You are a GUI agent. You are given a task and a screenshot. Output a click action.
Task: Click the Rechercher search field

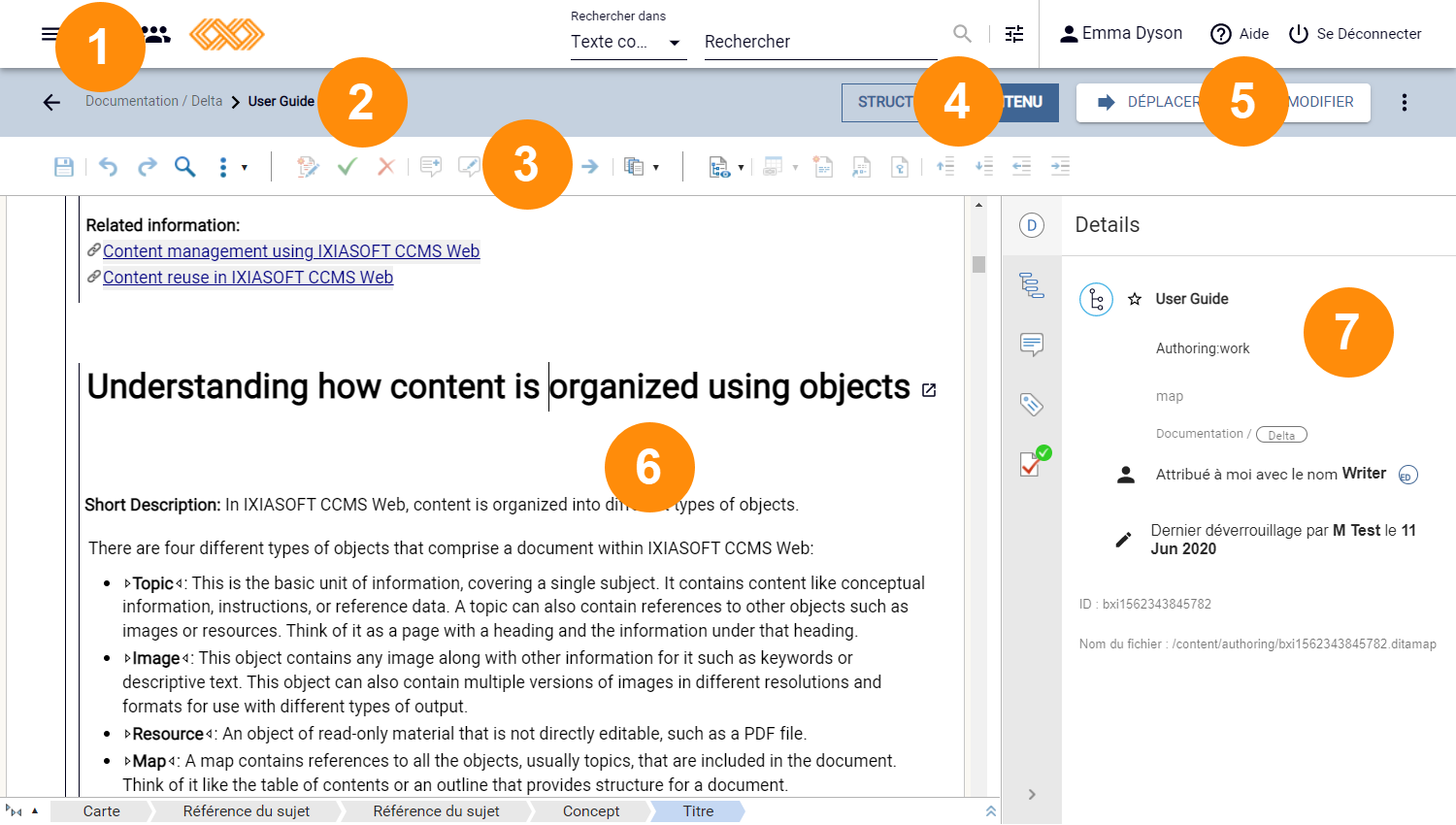(820, 42)
